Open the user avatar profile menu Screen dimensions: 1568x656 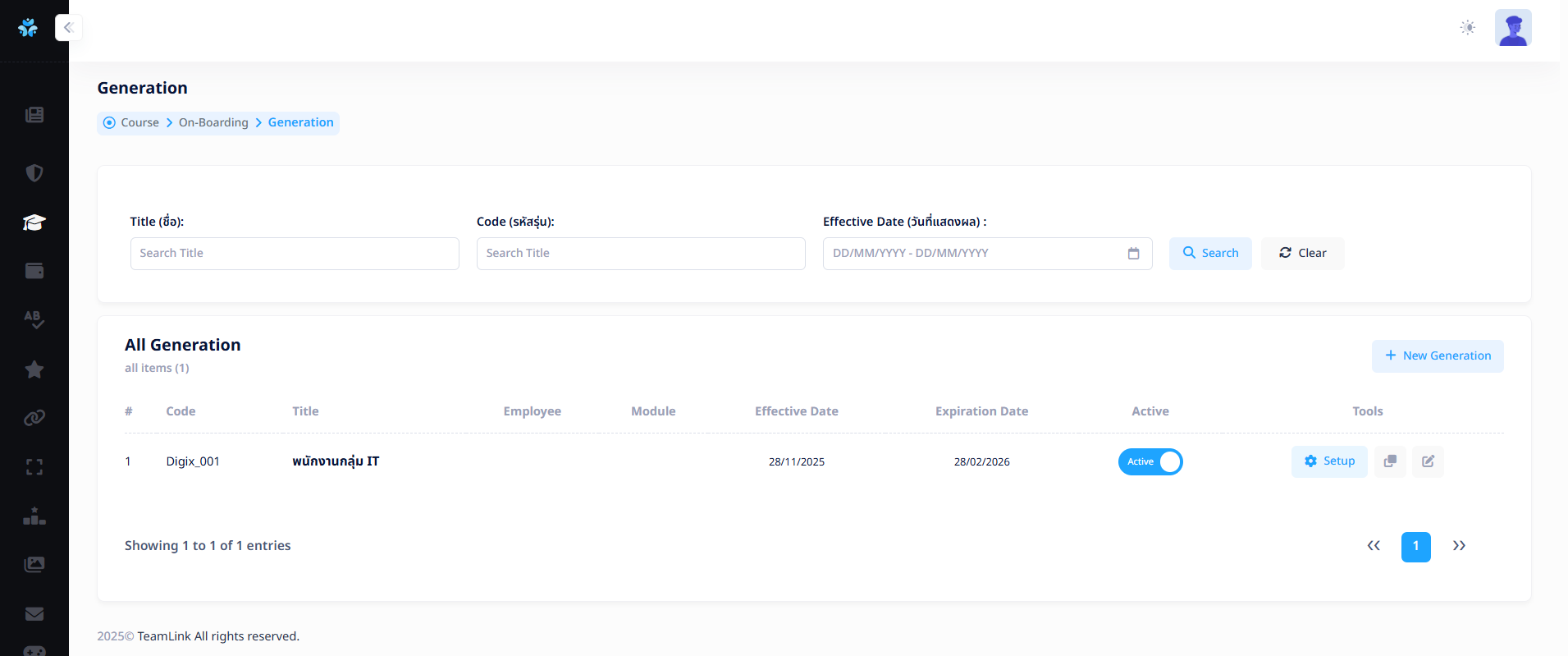1512,28
